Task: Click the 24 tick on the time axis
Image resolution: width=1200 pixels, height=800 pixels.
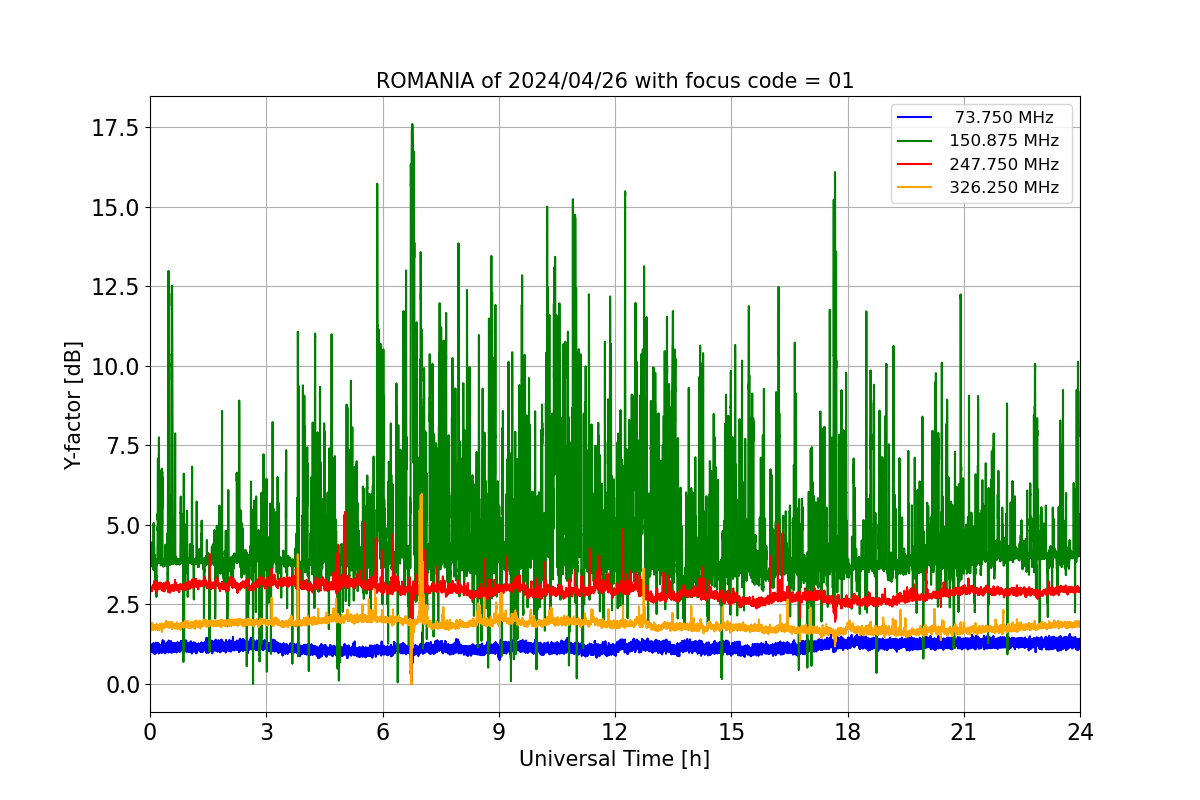Action: (1080, 732)
